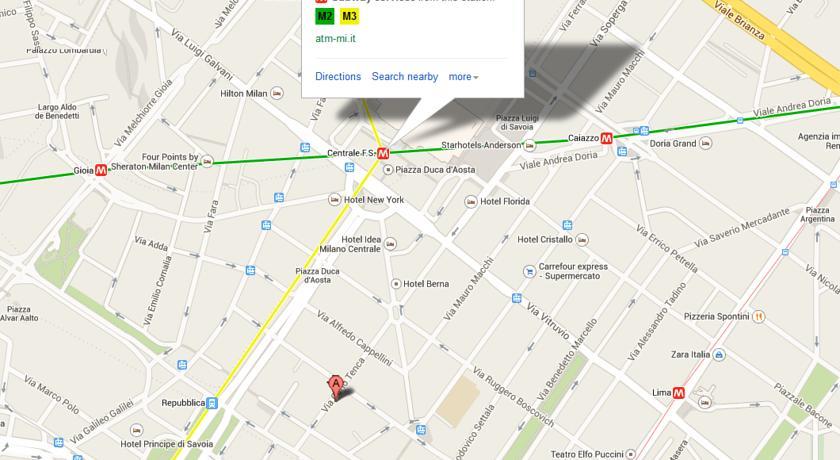Select the Piazza Duca d'Aosta marker near station
Screen dimensions: 840x460
[x=388, y=170]
